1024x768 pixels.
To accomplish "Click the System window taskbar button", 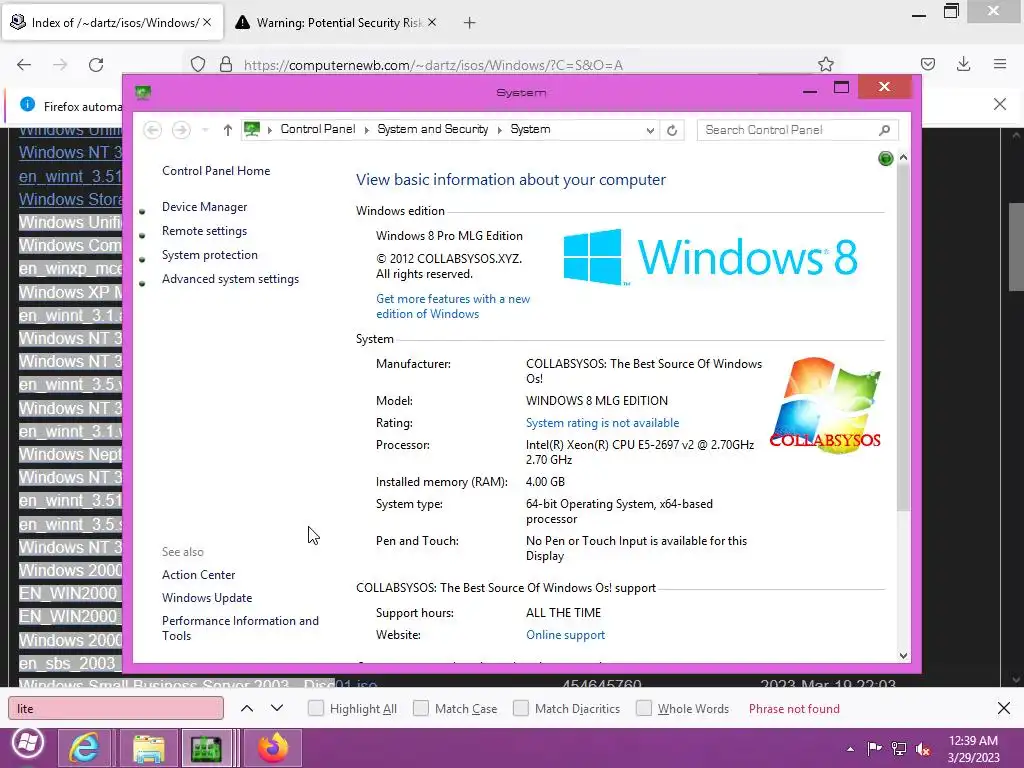I will pyautogui.click(x=208, y=748).
